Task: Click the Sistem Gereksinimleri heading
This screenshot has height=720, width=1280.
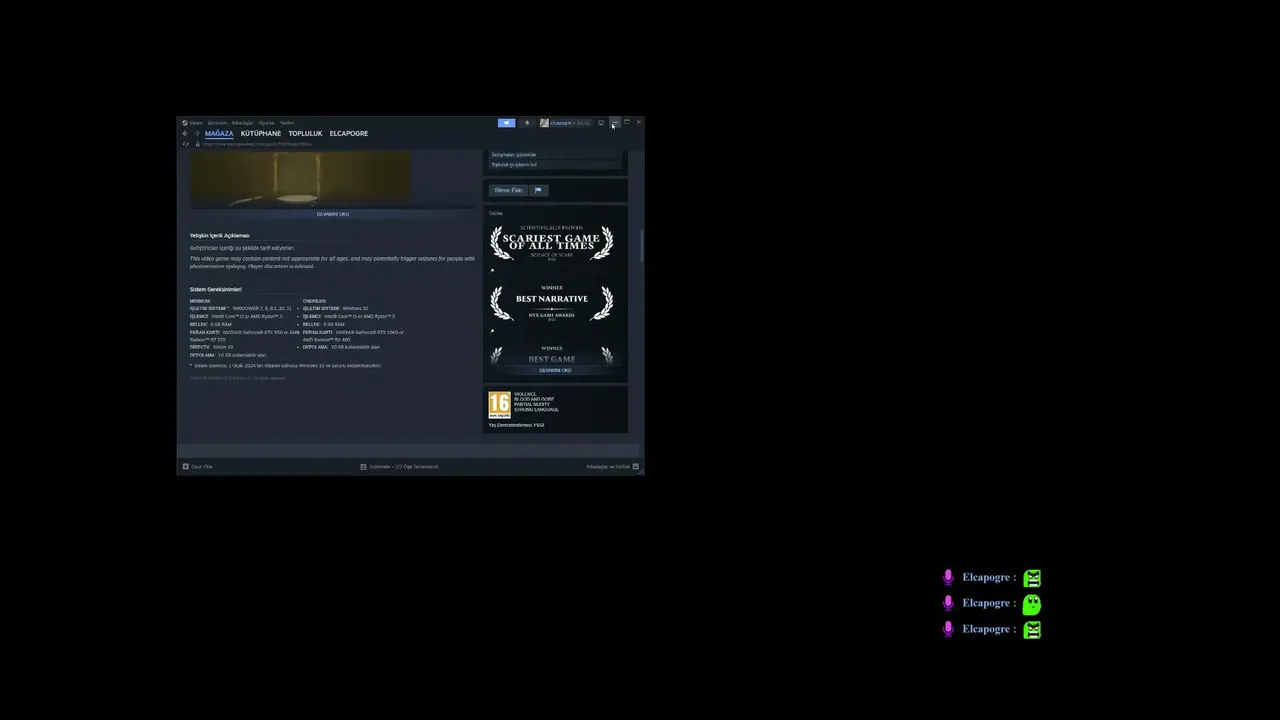Action: click(216, 289)
